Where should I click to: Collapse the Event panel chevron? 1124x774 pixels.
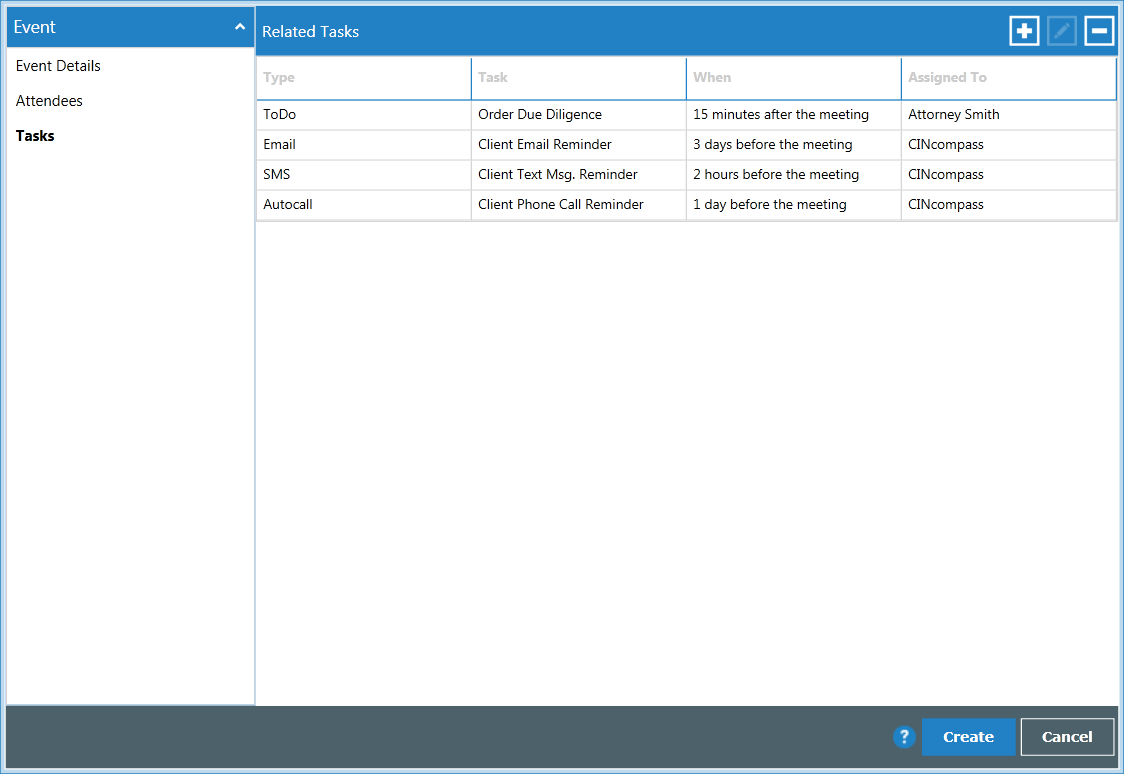pos(240,27)
